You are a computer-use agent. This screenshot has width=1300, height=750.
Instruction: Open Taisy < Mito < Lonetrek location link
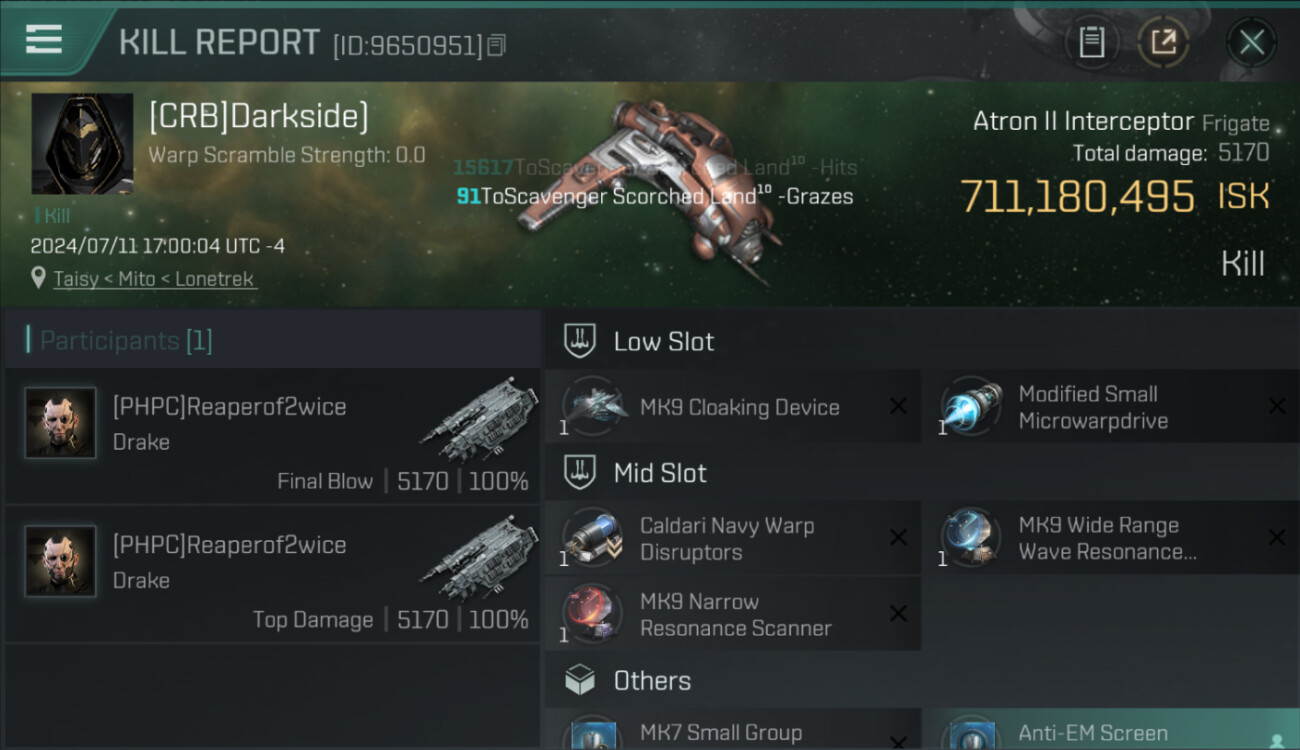pyautogui.click(x=154, y=279)
